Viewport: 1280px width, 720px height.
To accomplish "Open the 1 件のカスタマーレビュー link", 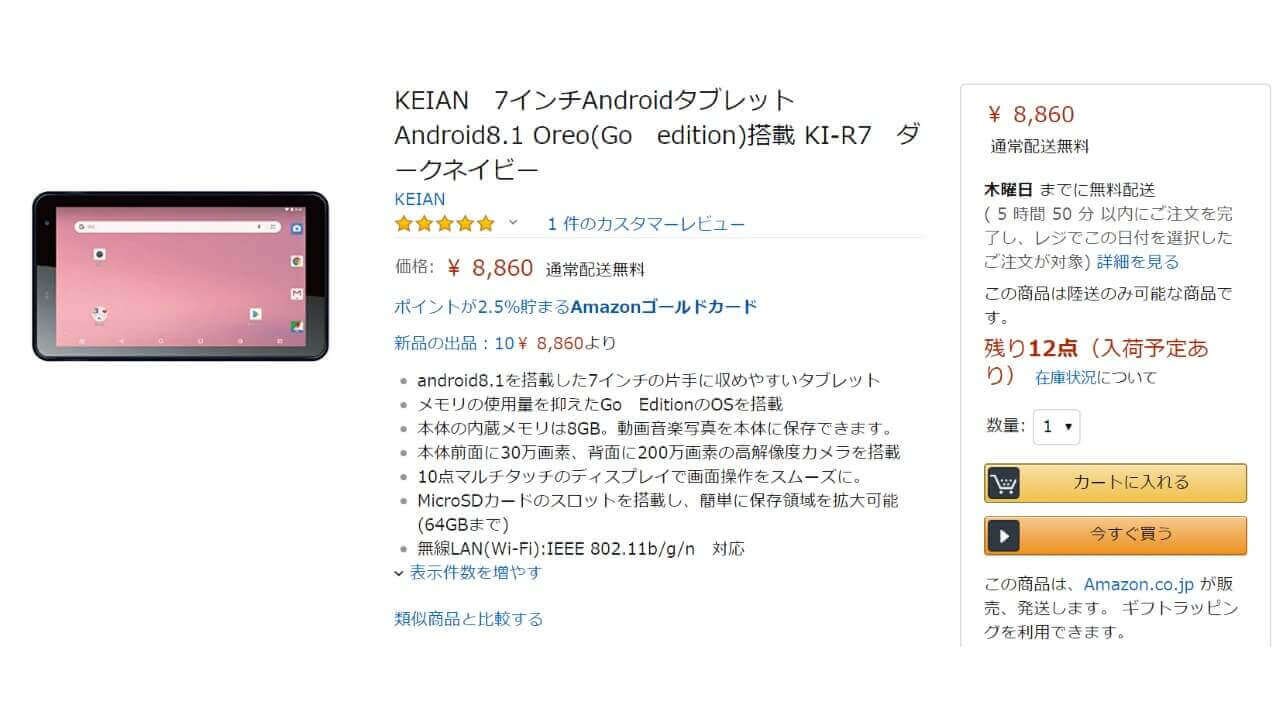I will pyautogui.click(x=646, y=224).
